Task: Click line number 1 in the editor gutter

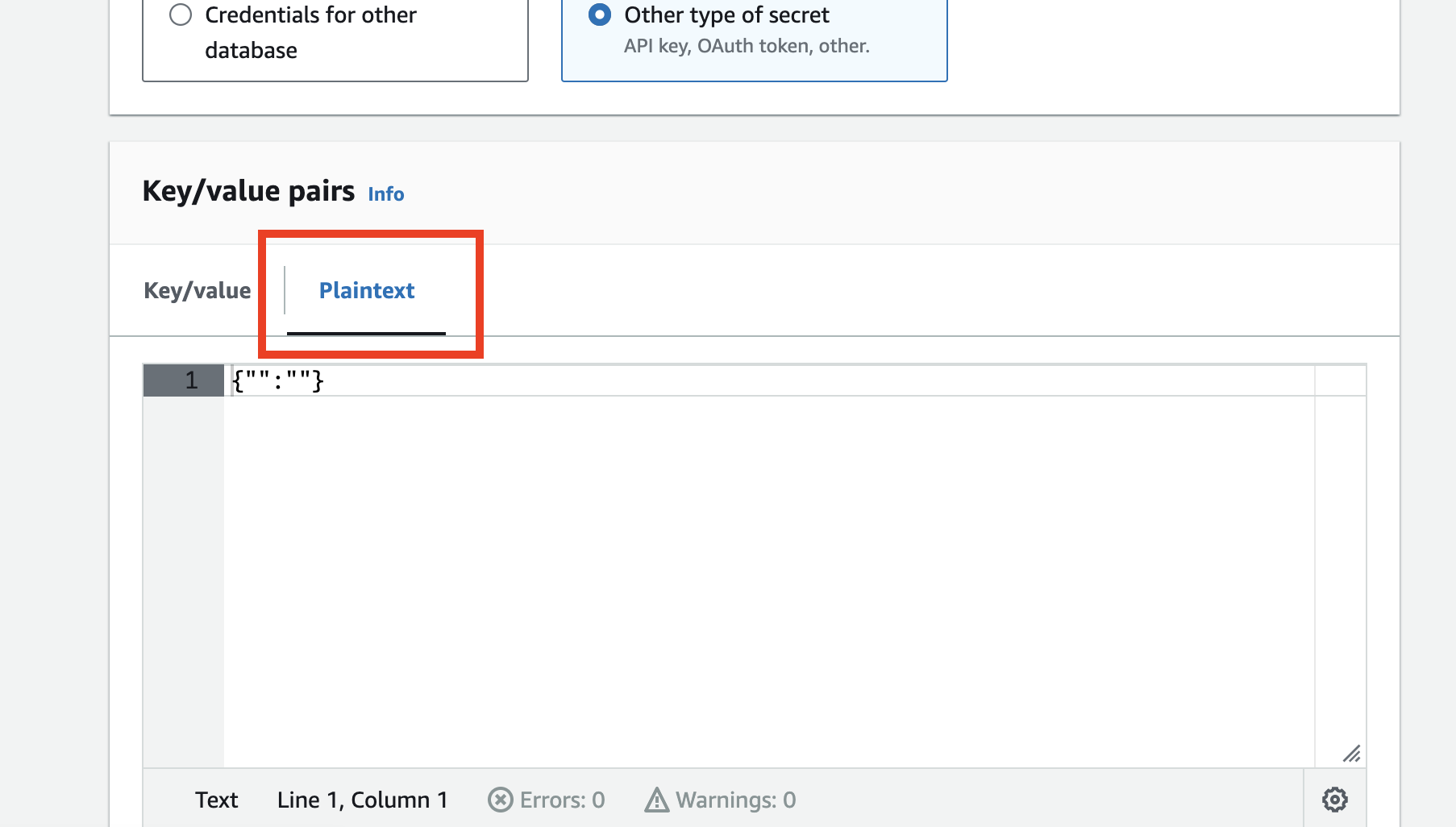Action: 191,380
